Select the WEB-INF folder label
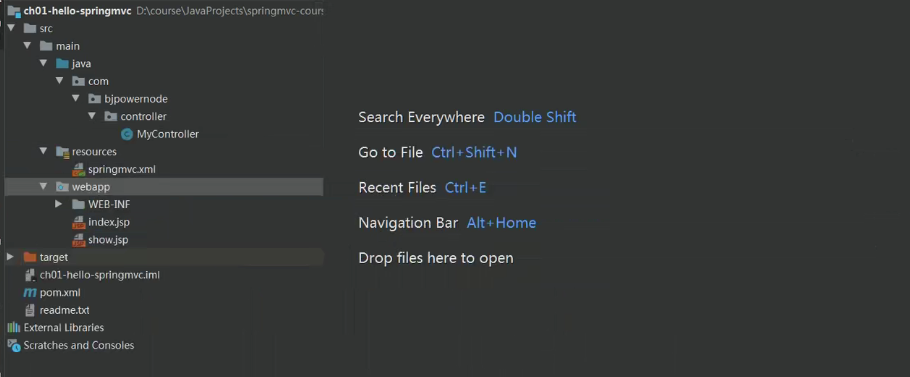This screenshot has width=910, height=377. click(x=109, y=204)
